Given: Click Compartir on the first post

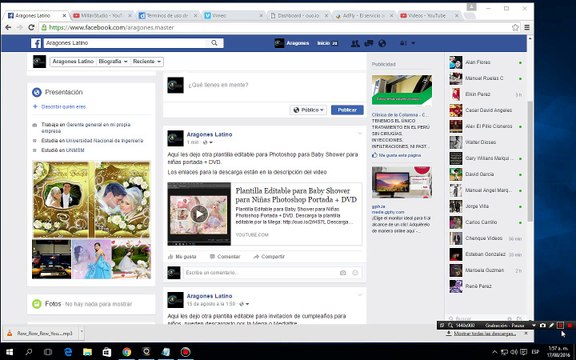Looking at the screenshot, I should coord(269,257).
